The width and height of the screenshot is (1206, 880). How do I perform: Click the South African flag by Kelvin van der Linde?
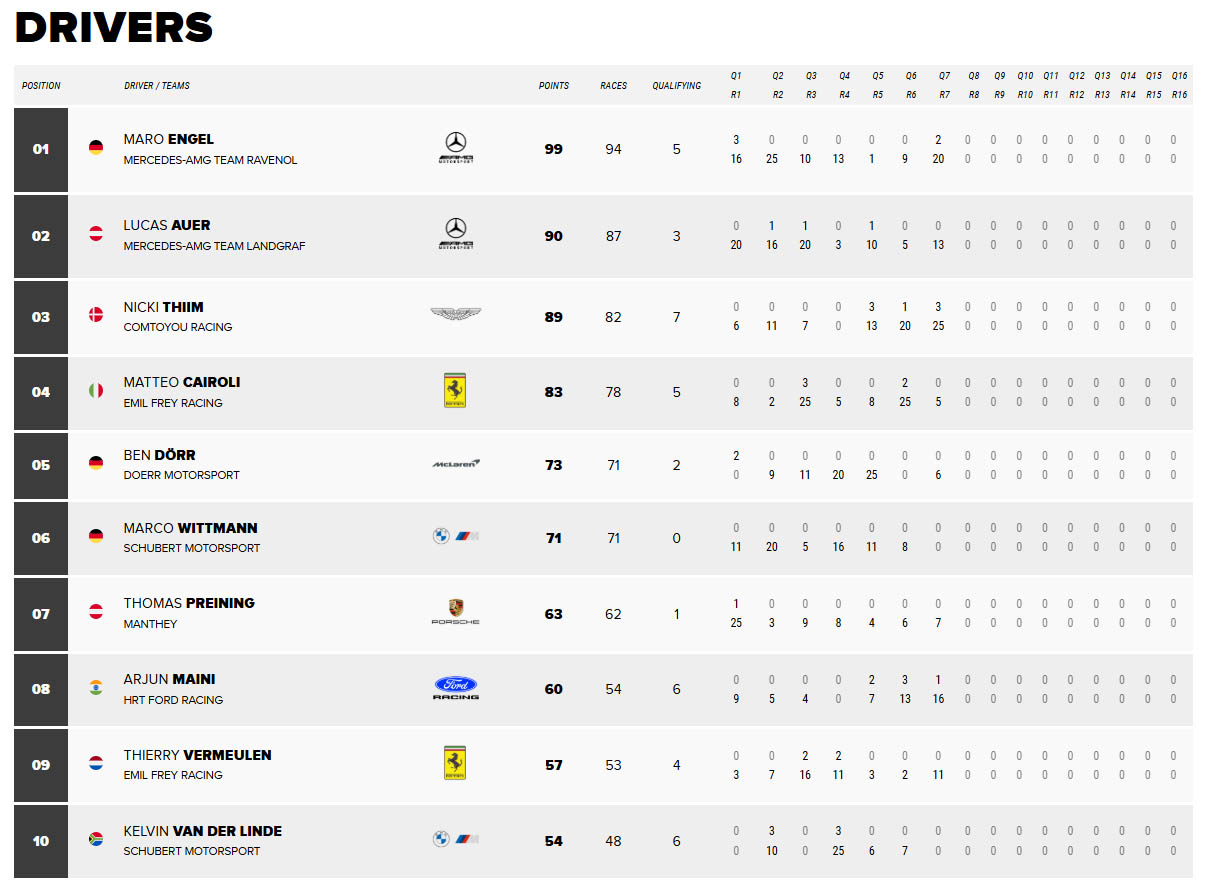pos(96,840)
